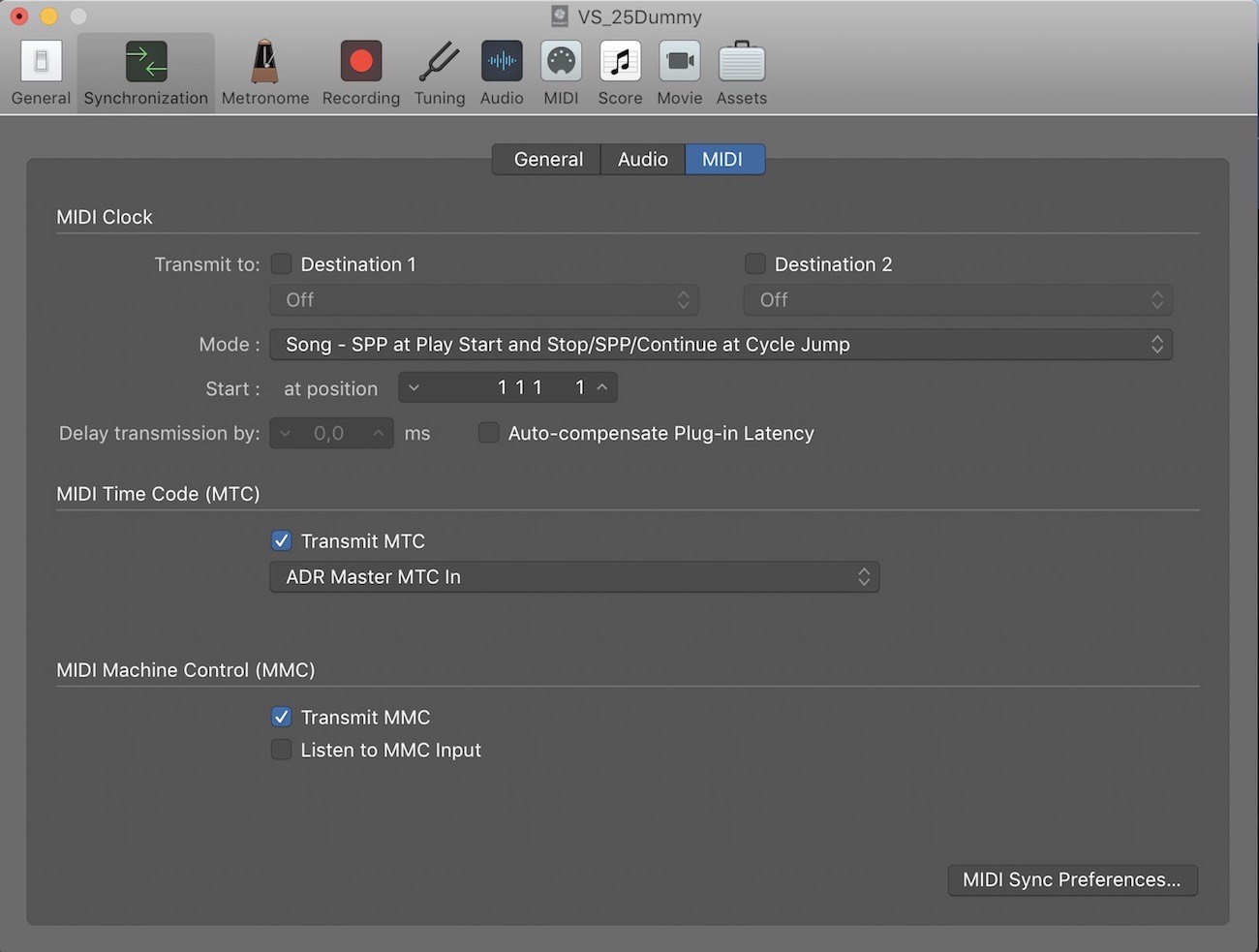
Task: Switch to the Audio sync tab
Action: point(643,159)
